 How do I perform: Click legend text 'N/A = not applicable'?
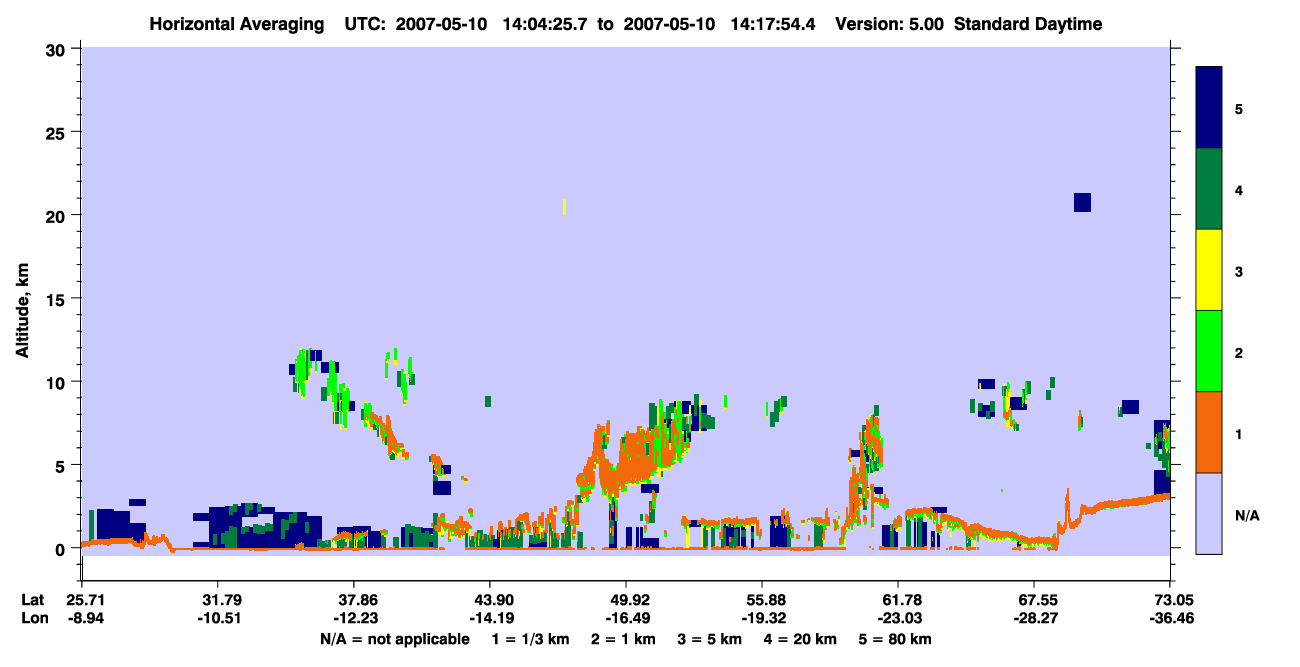coord(395,639)
